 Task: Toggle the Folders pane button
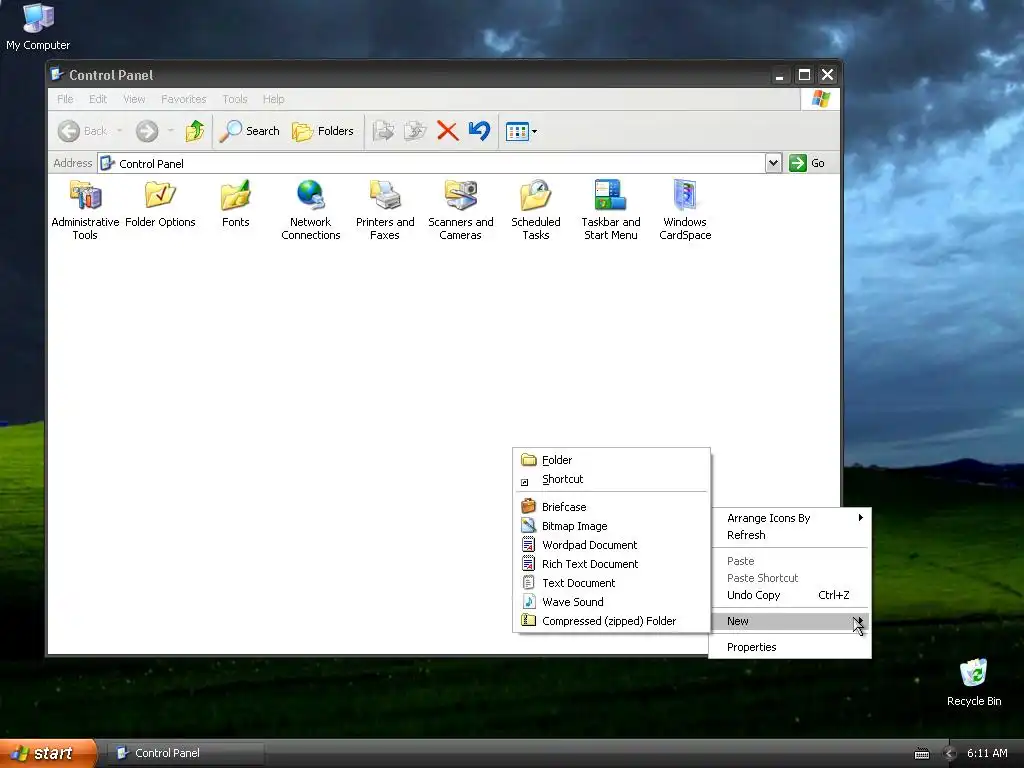click(323, 131)
